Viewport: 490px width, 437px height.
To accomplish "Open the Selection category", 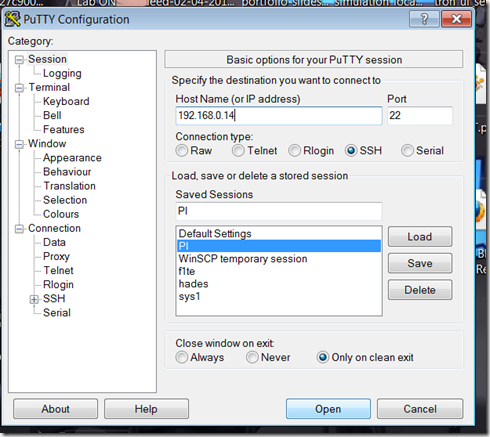I will click(65, 200).
